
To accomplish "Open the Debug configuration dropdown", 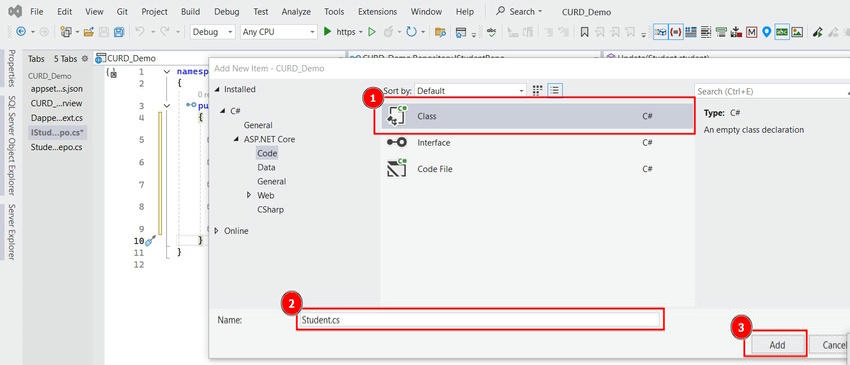I will [x=212, y=32].
